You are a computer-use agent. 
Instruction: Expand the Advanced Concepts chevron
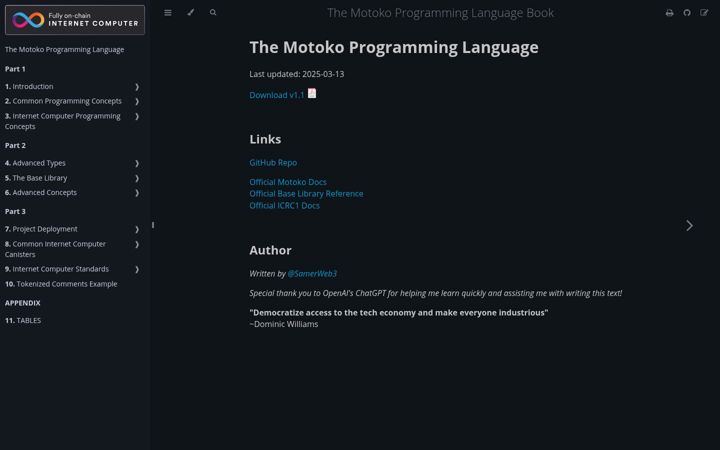137,193
